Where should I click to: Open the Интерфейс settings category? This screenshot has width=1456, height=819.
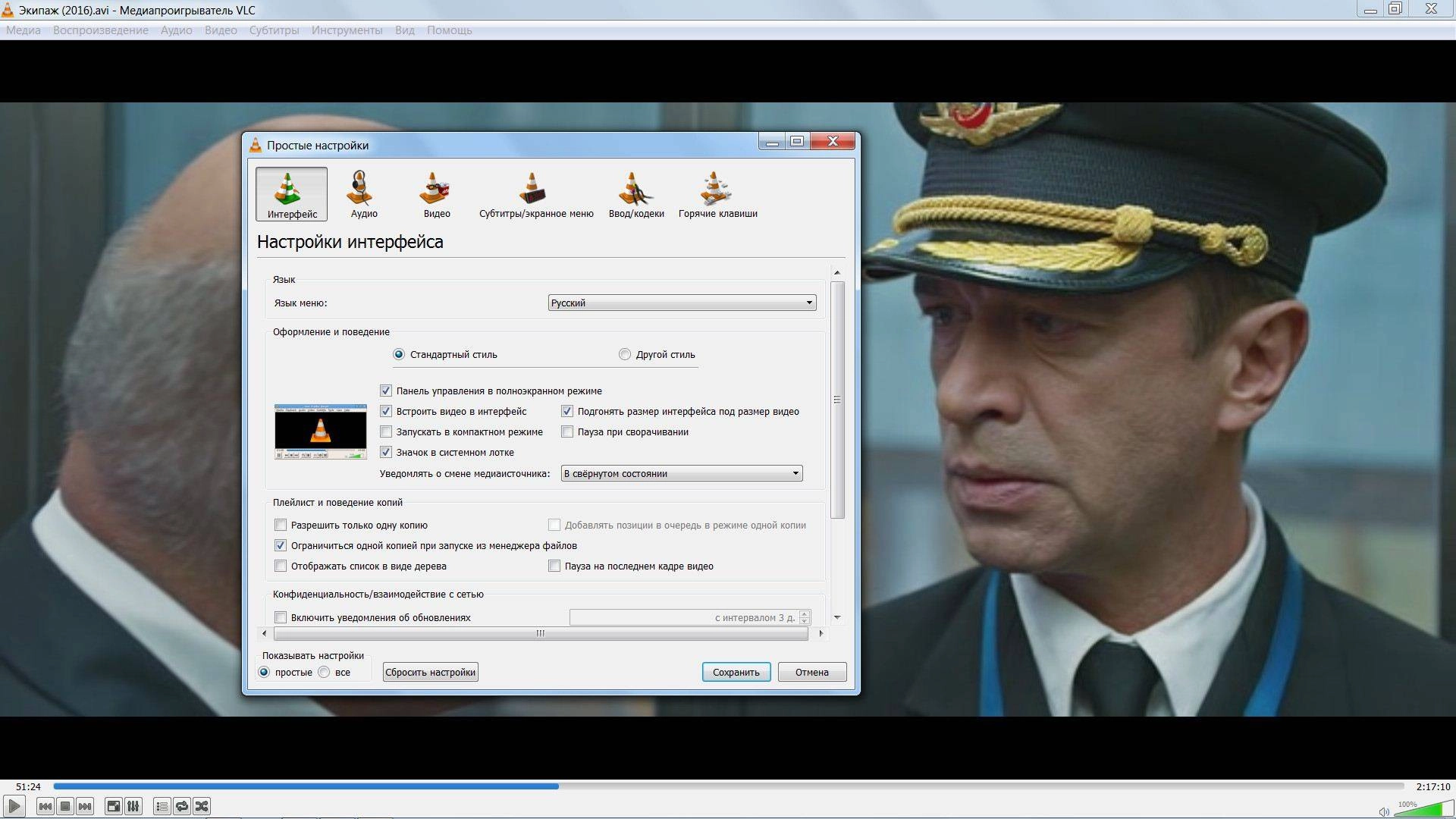click(292, 194)
